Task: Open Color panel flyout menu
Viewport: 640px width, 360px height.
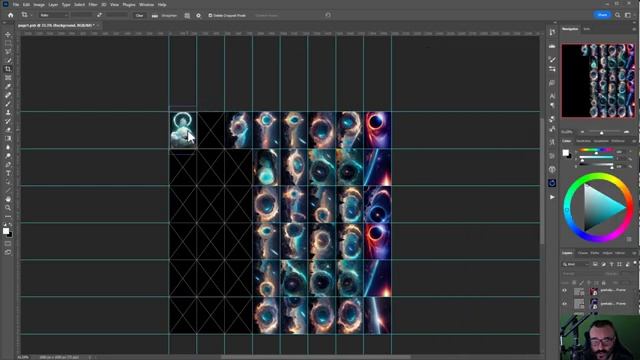Action: tap(634, 141)
